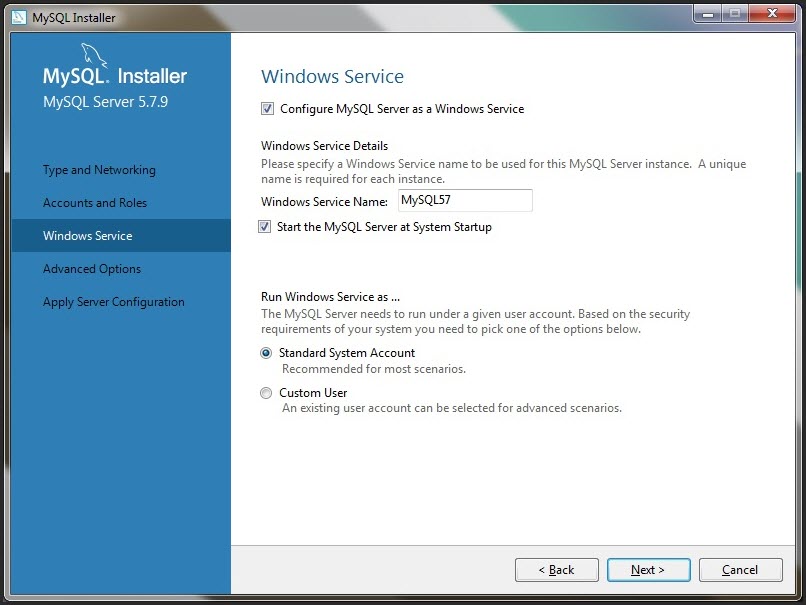Click the Run Windows Service as ... label
The height and width of the screenshot is (605, 806).
[x=331, y=297]
